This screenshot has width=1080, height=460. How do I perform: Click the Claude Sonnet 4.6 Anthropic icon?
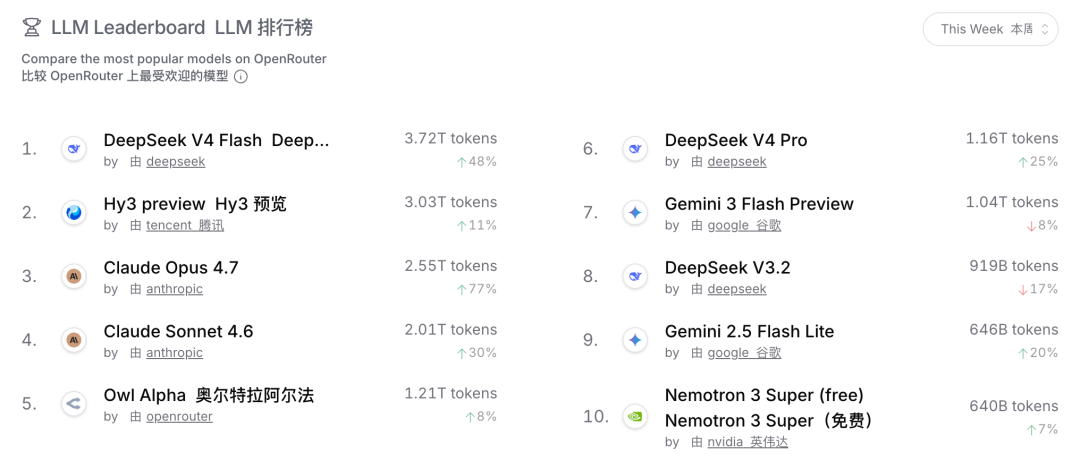[73, 339]
